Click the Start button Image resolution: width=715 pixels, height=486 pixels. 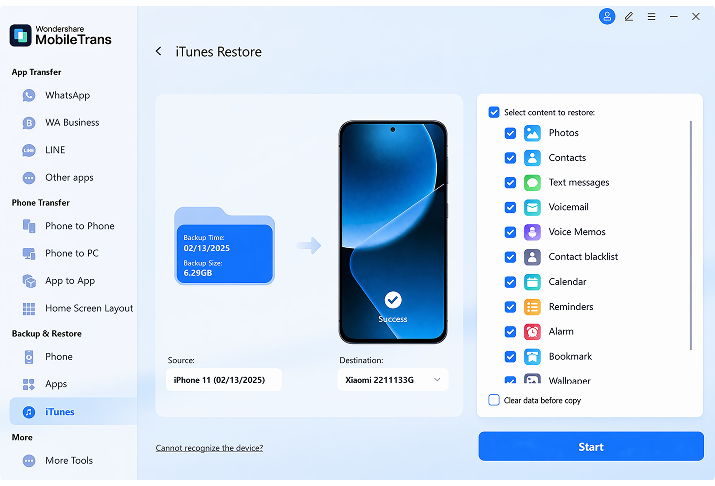(591, 446)
